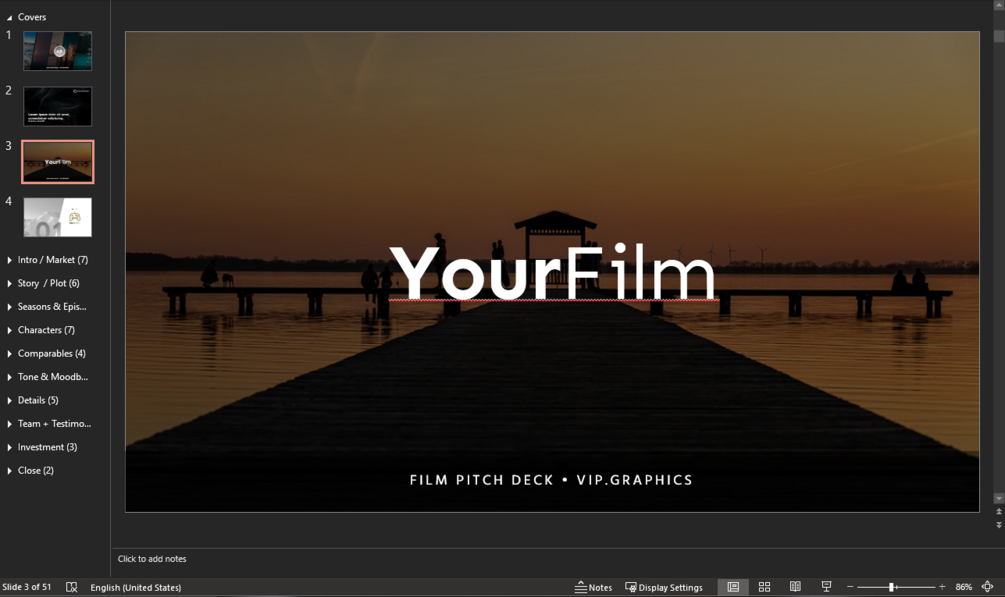Click the zoom slider handle
The image size is (1005, 597).
click(x=892, y=587)
